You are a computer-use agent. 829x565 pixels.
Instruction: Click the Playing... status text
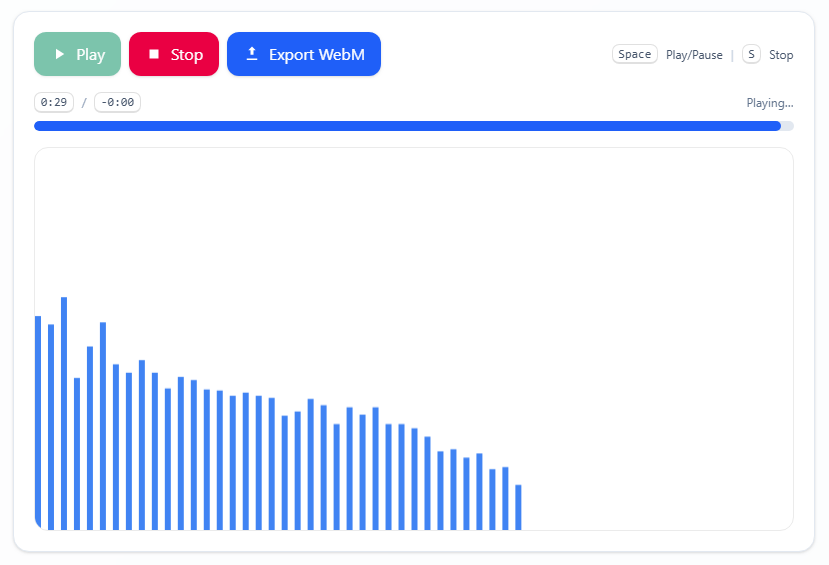[x=770, y=103]
